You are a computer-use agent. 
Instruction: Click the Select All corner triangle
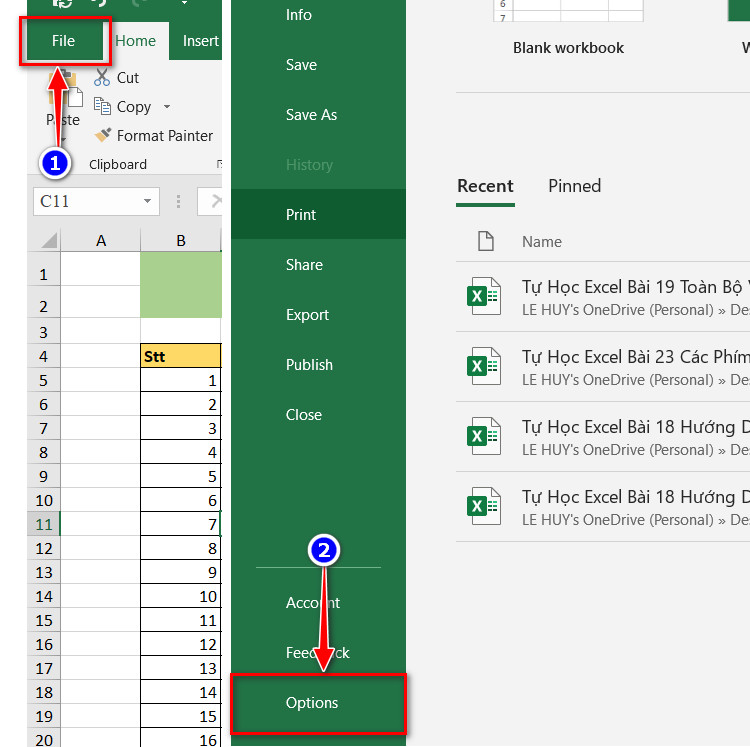[48, 240]
